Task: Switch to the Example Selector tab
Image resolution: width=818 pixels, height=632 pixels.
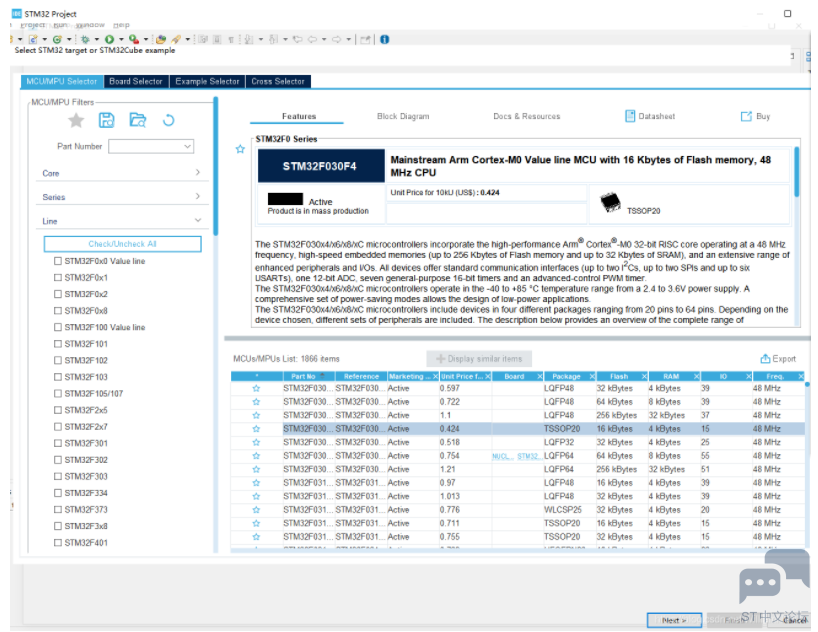Action: 207,81
